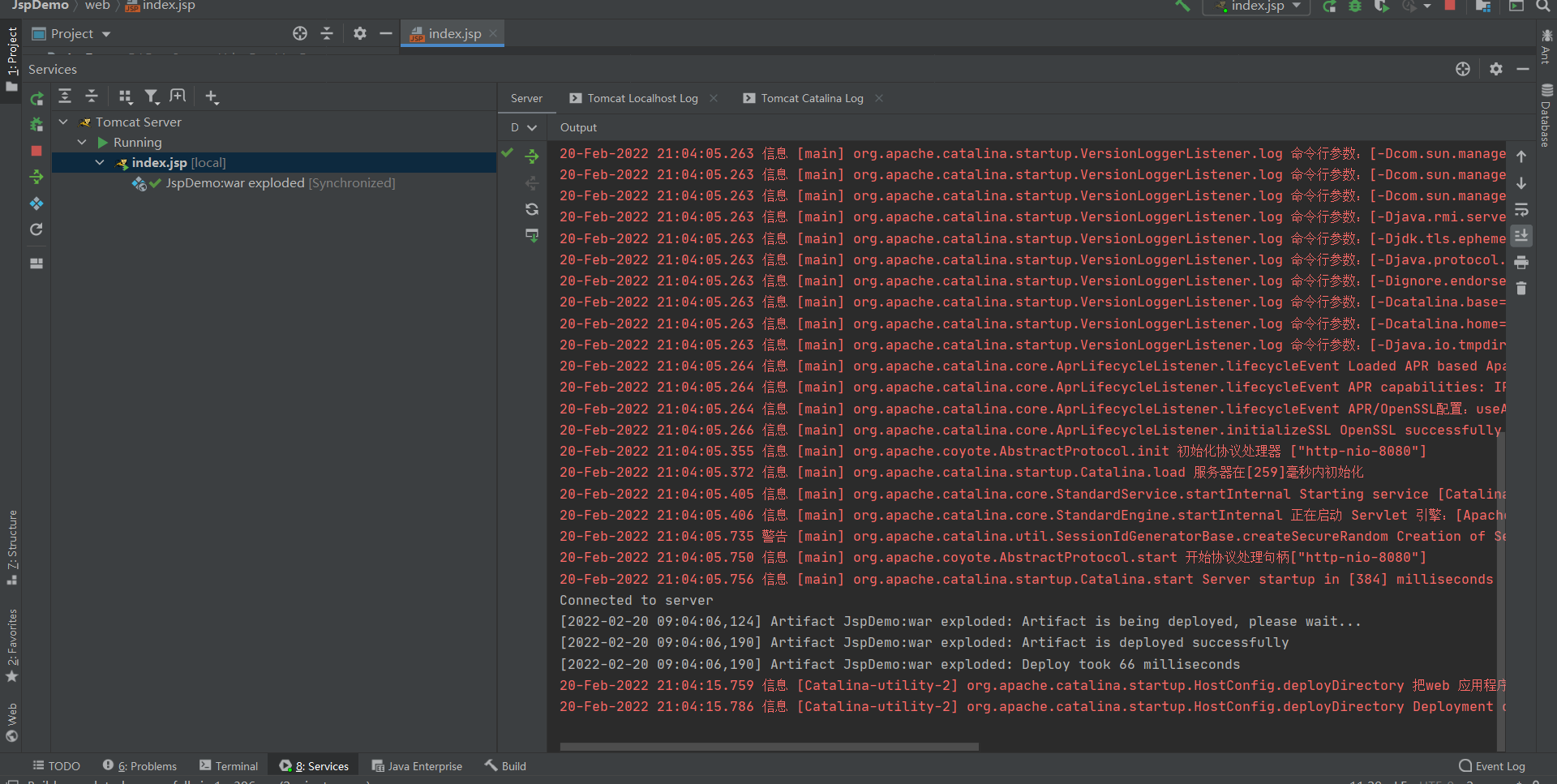Screen dimensions: 1557x784
Task: Stop Tomcat via the Services sidebar red square
Action: [x=36, y=151]
